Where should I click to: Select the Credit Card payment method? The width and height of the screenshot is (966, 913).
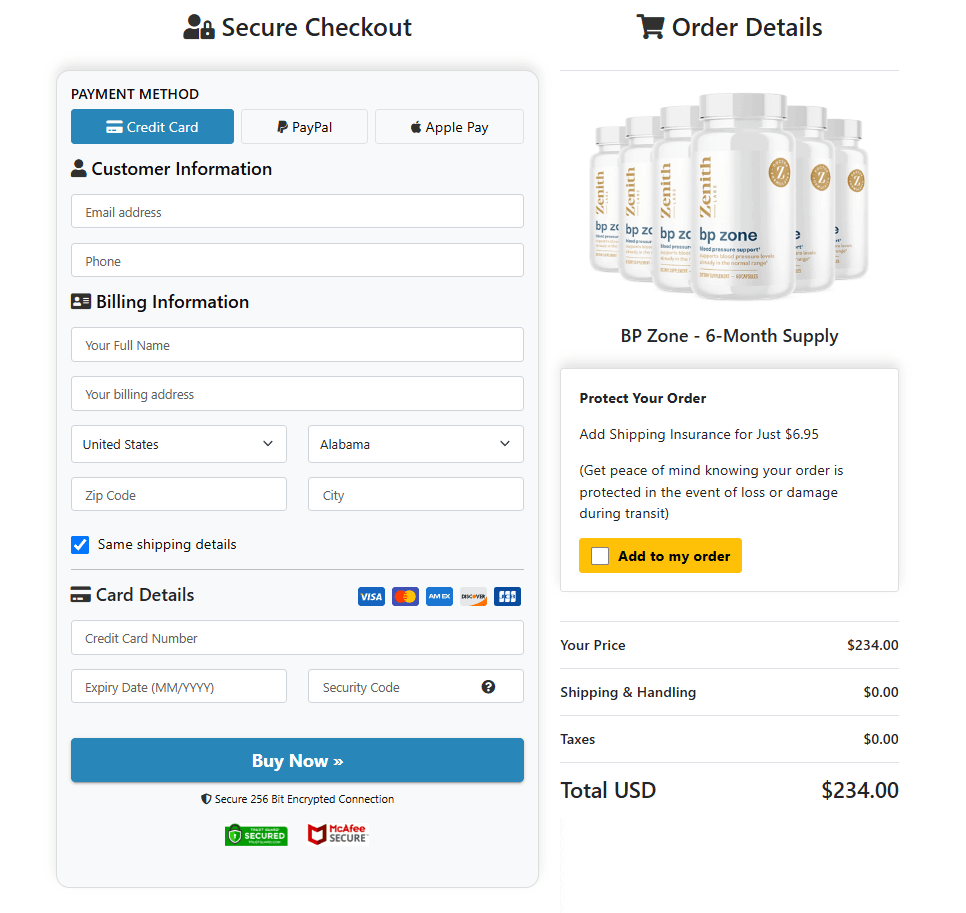click(152, 126)
